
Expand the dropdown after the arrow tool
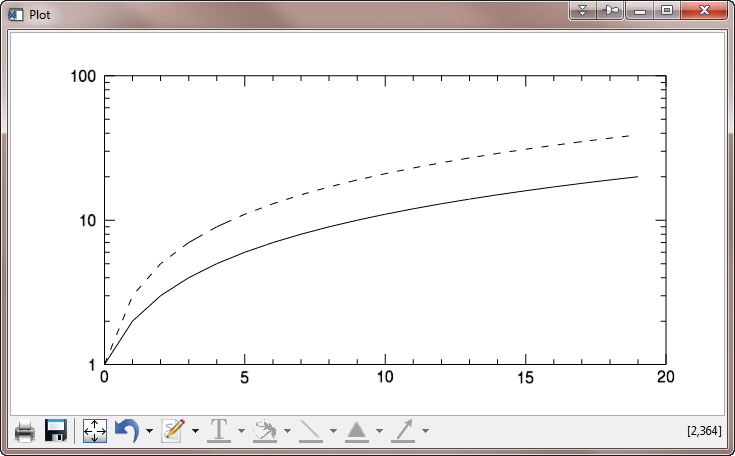click(425, 432)
